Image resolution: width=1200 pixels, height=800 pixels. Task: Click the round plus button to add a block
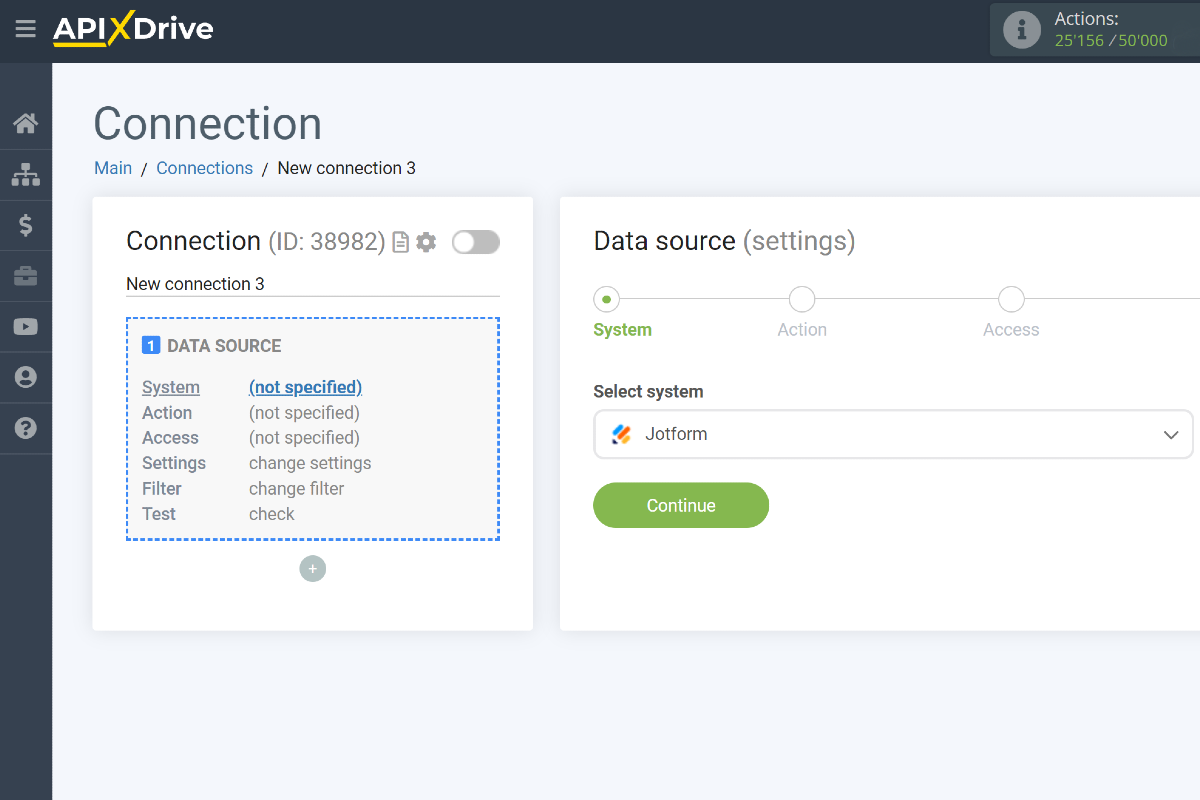tap(313, 569)
